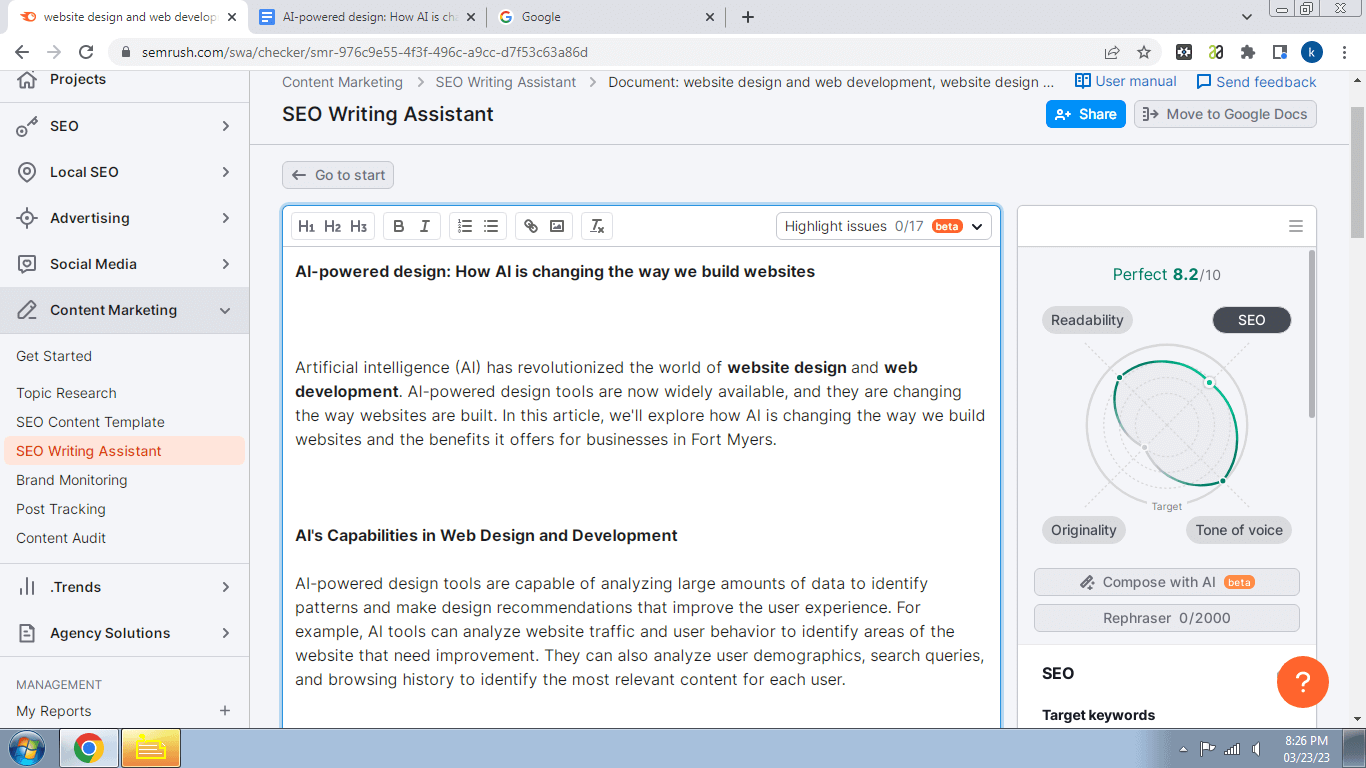This screenshot has height=768, width=1366.
Task: Expand the Social Media sidebar section
Action: [124, 264]
